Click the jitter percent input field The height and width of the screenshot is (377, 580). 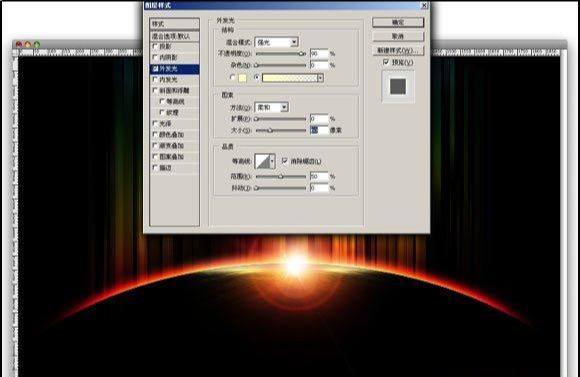pyautogui.click(x=319, y=188)
